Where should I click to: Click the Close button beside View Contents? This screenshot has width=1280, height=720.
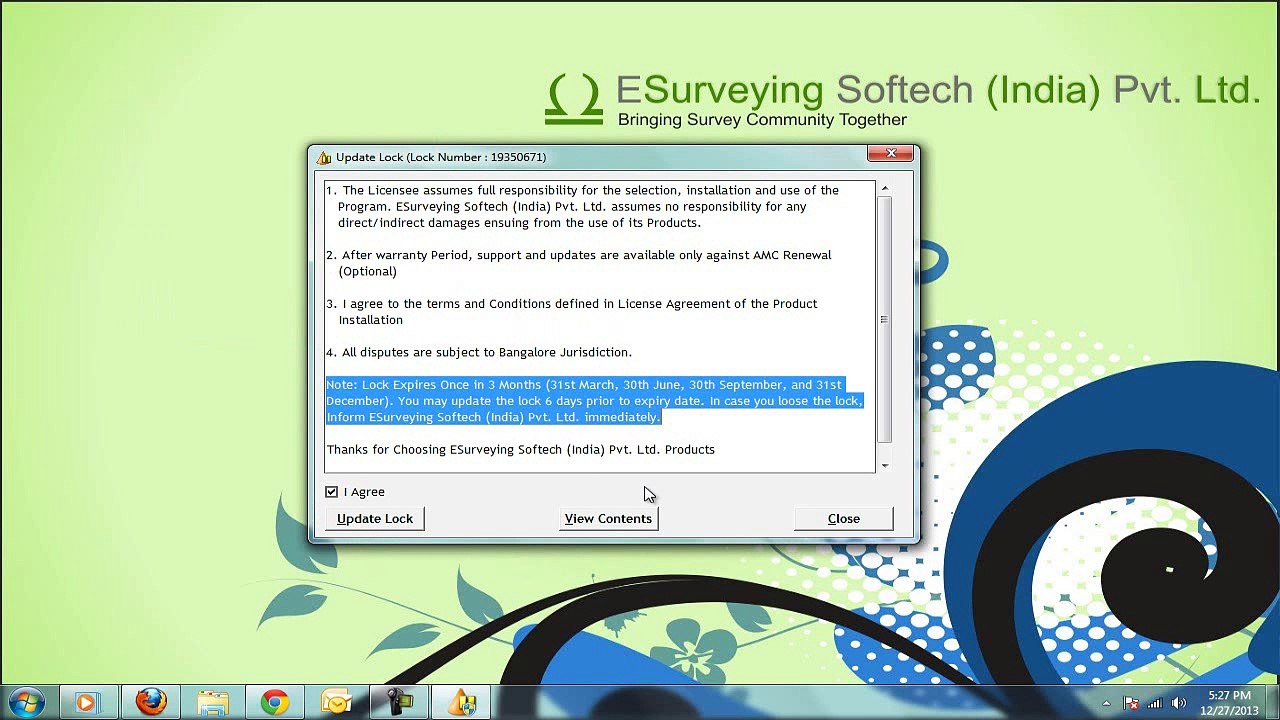tap(843, 518)
